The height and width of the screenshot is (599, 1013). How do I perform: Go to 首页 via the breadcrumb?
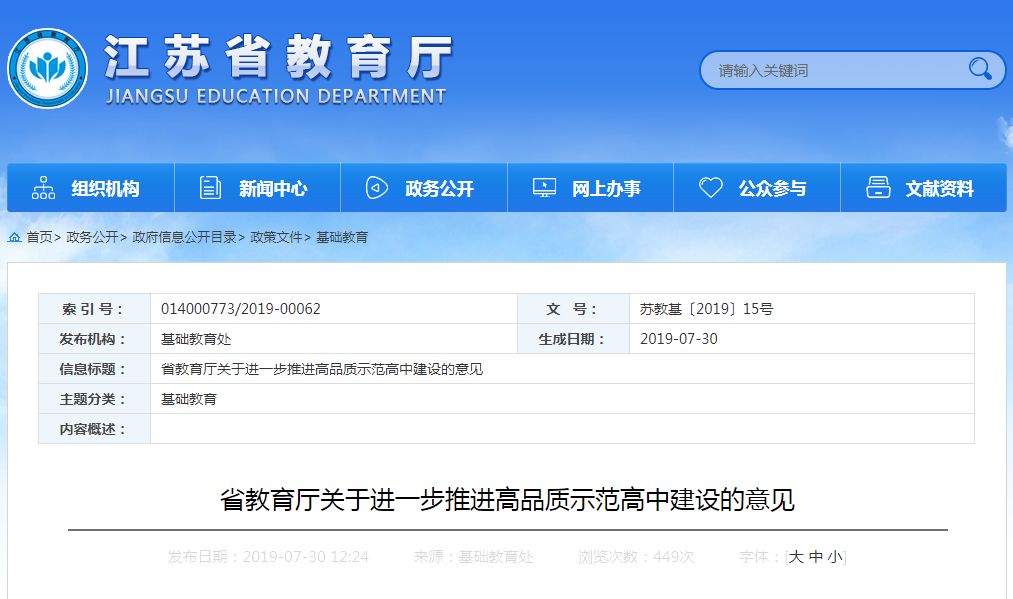point(42,237)
